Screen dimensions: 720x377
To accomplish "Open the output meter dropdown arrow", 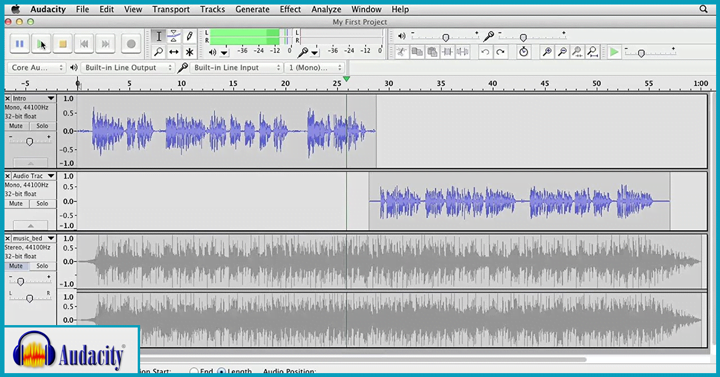I will pyautogui.click(x=224, y=53).
